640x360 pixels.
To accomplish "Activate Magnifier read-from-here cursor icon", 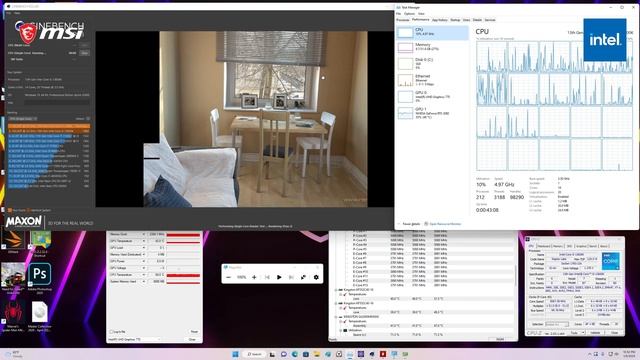I will tap(303, 277).
